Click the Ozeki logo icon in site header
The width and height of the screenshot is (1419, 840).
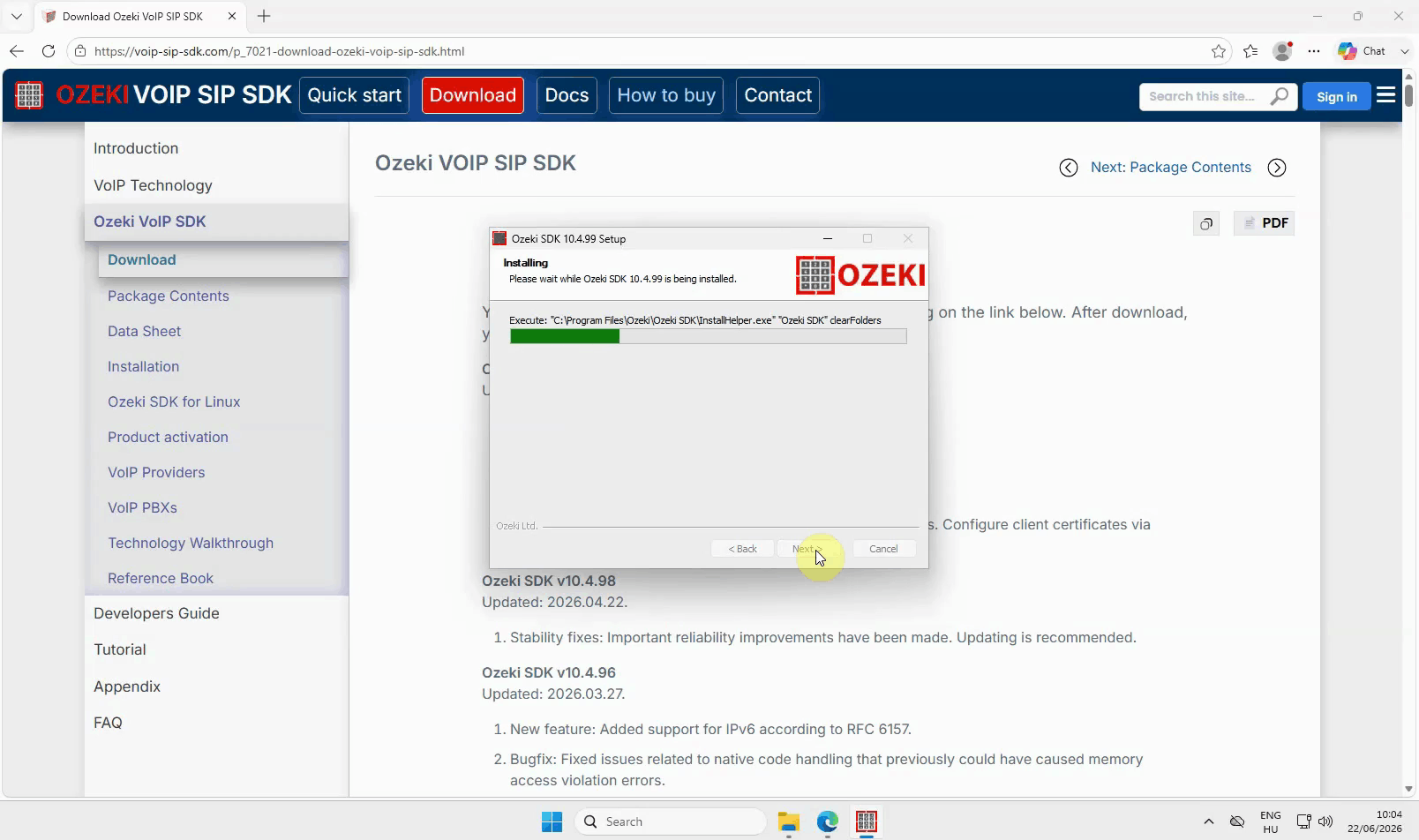coord(29,95)
